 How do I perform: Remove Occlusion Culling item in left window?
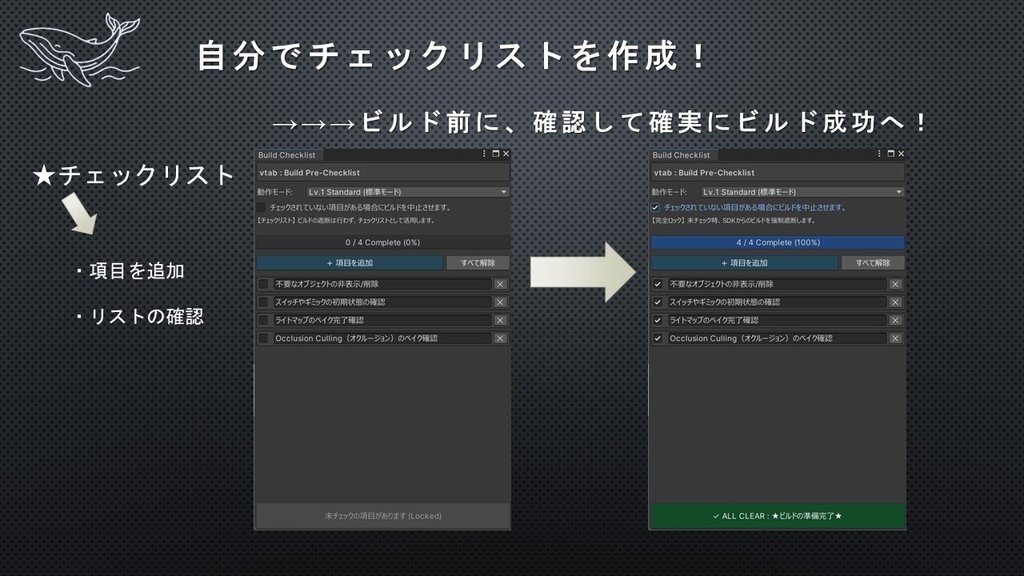pos(500,338)
